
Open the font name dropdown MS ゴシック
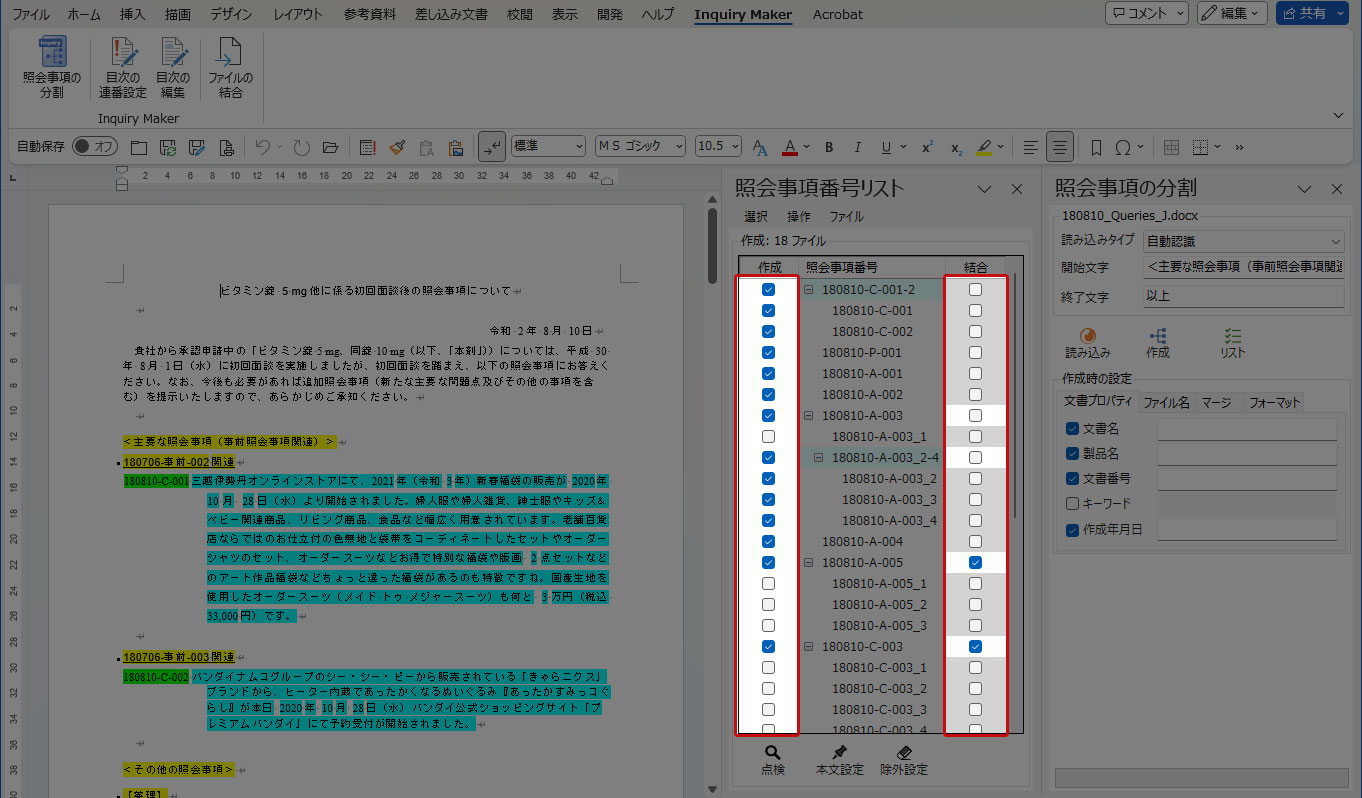(679, 147)
